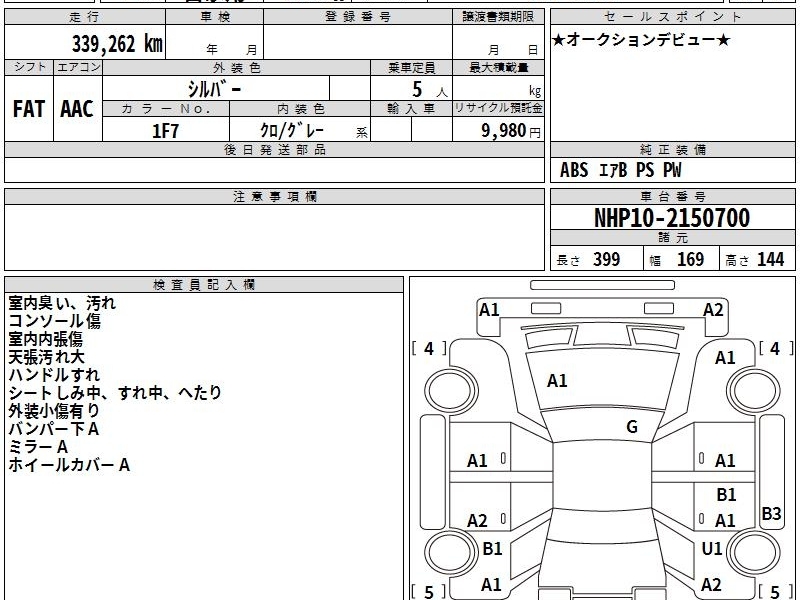Click the セールスポイント header

672,17
